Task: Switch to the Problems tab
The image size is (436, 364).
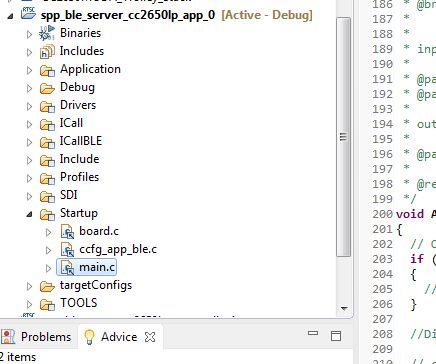Action: point(36,337)
